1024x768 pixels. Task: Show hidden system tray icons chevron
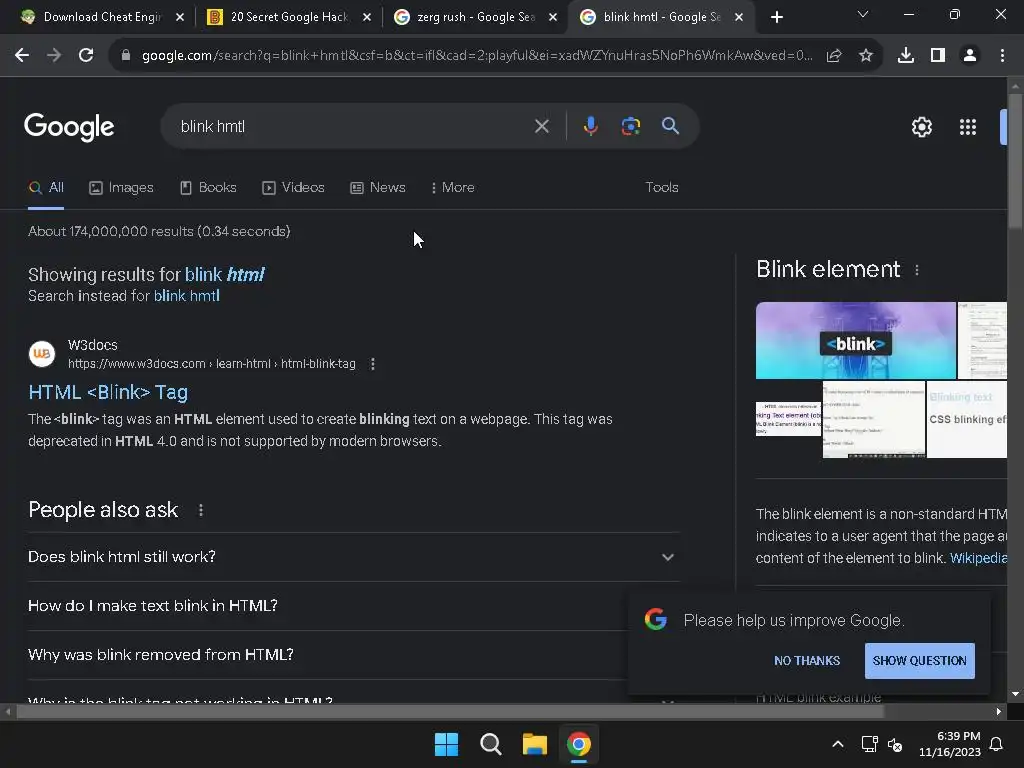click(837, 744)
